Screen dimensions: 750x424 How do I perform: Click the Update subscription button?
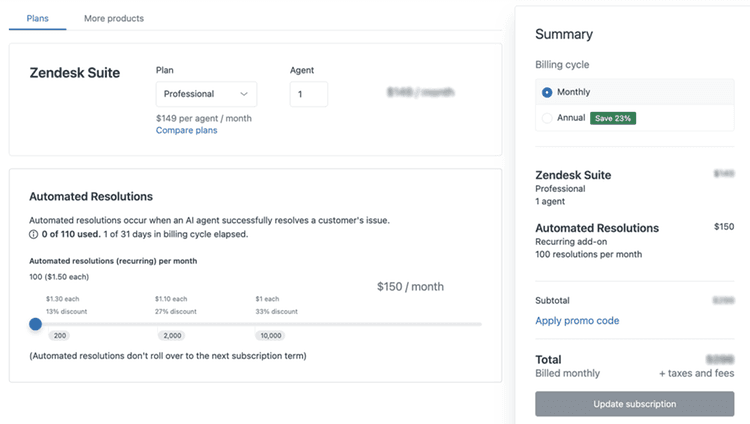(x=635, y=404)
